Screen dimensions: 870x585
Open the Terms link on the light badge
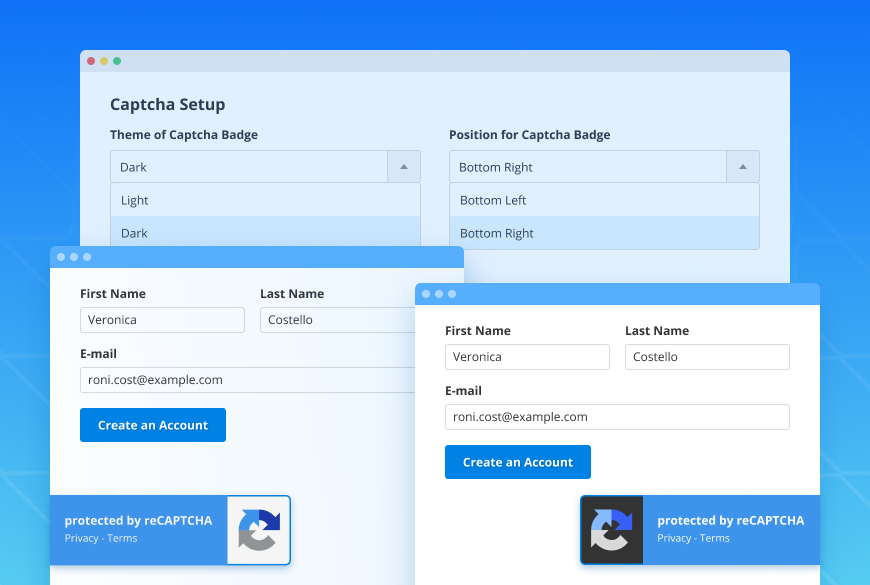click(x=122, y=538)
